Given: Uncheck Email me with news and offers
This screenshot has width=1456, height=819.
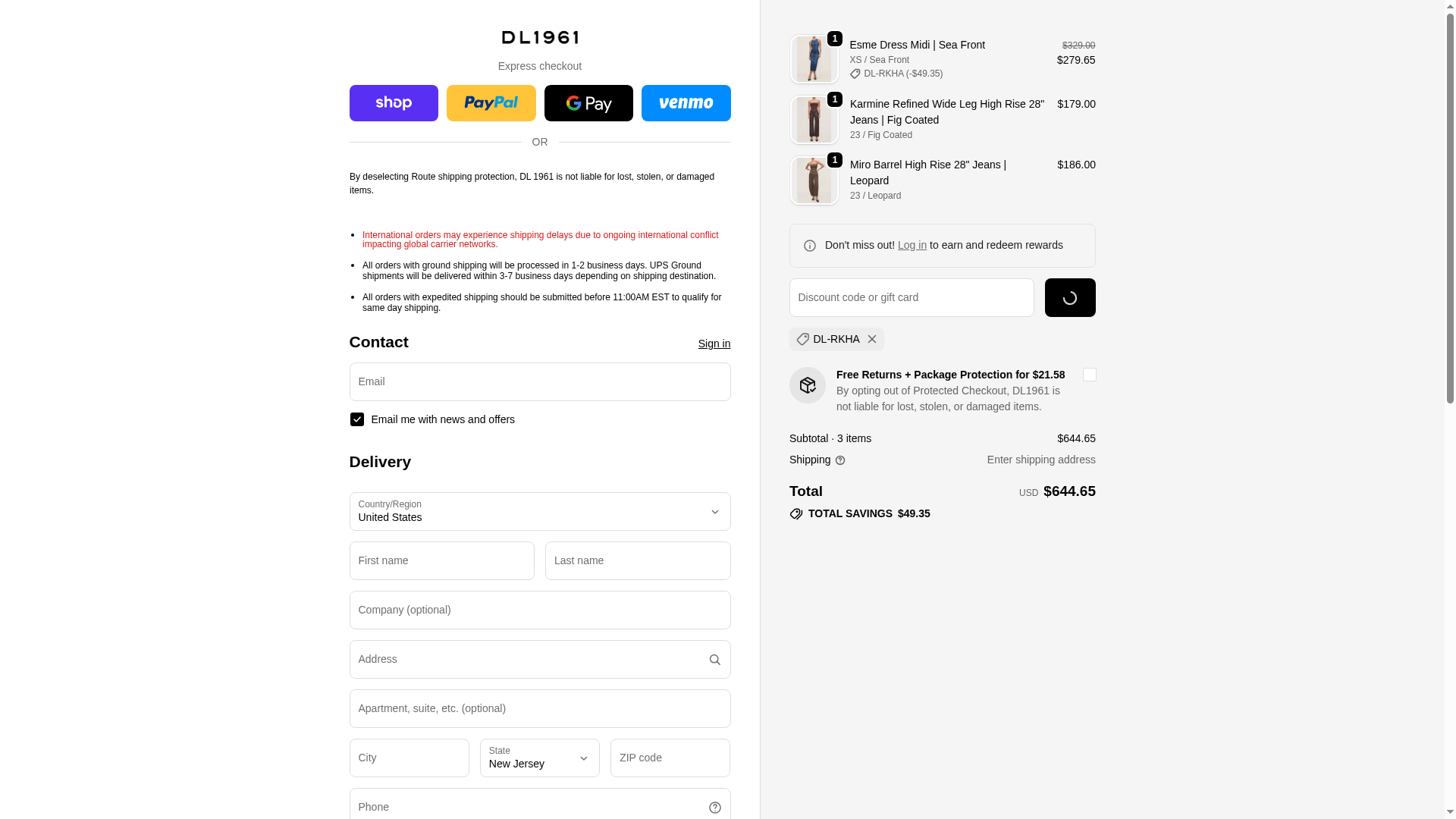Looking at the screenshot, I should pos(357,419).
